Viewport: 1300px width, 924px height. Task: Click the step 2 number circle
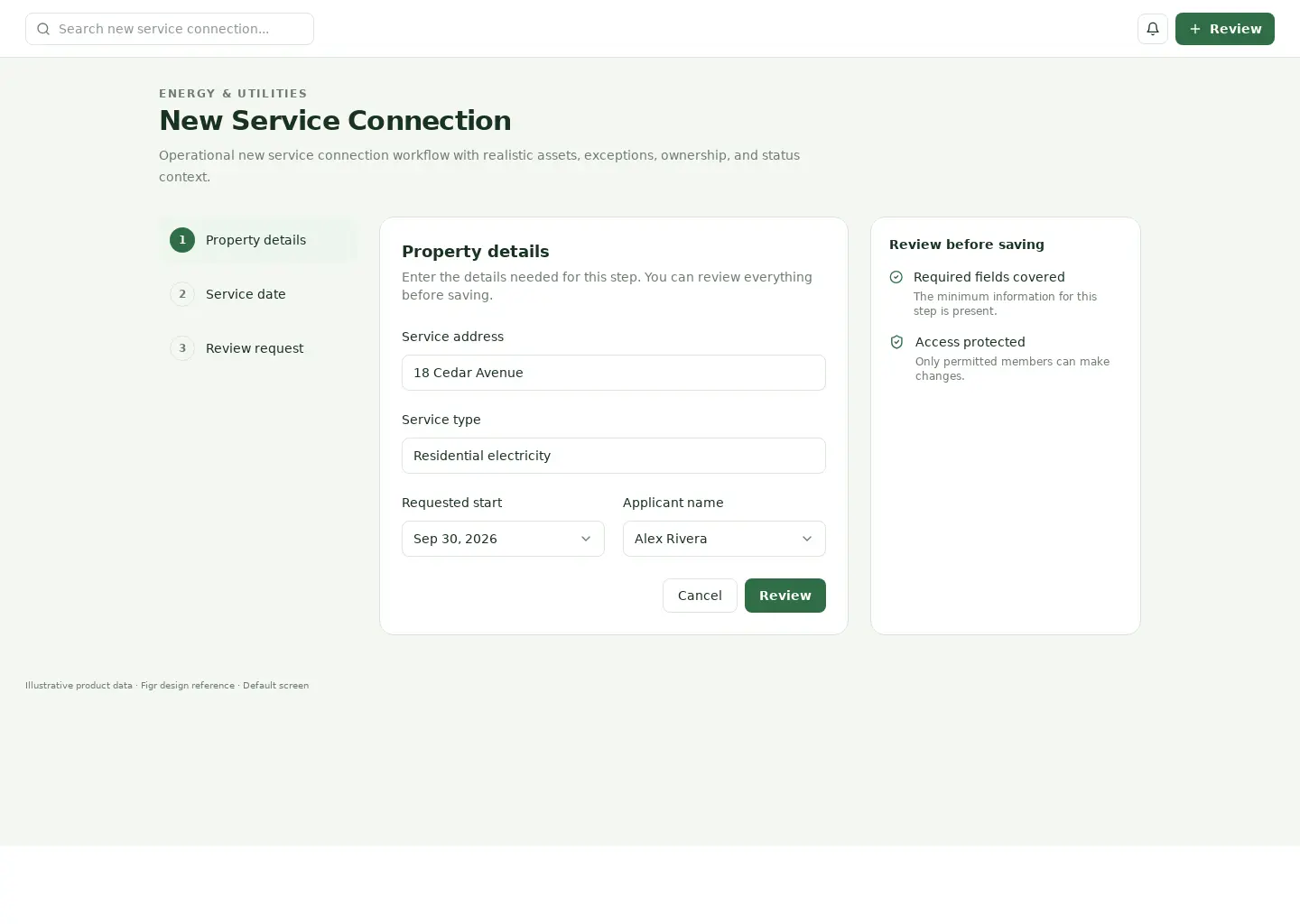tap(182, 294)
